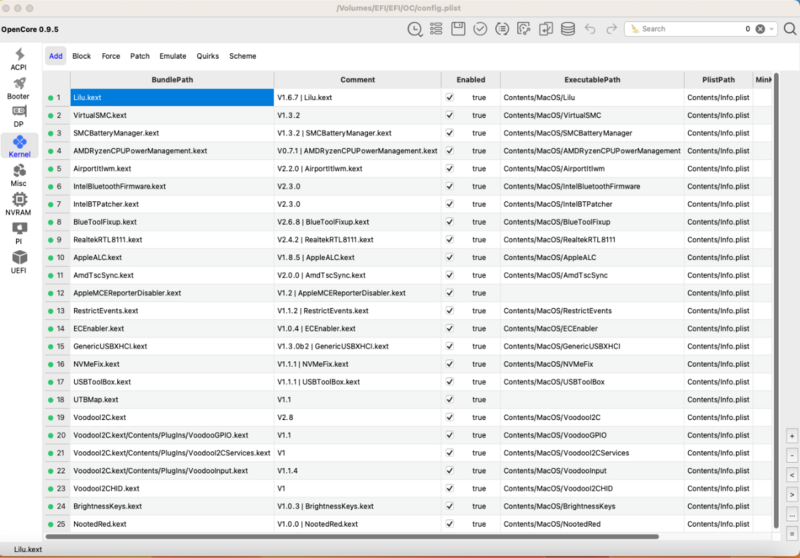Image resolution: width=800 pixels, height=558 pixels.
Task: Toggle Enabled checkbox for AppleALC.kext
Action: [449, 258]
